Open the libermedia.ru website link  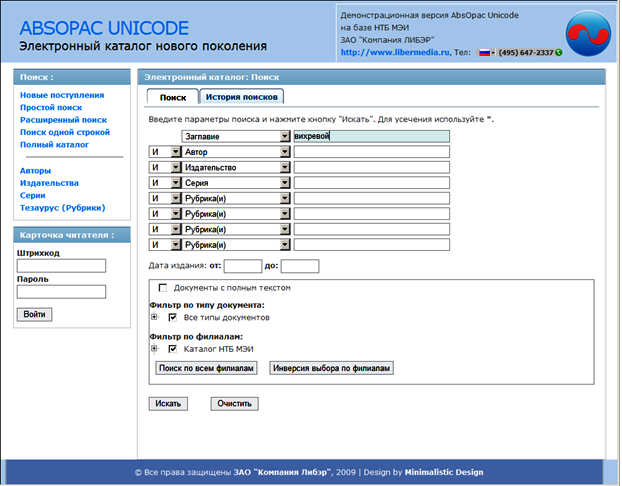[395, 52]
